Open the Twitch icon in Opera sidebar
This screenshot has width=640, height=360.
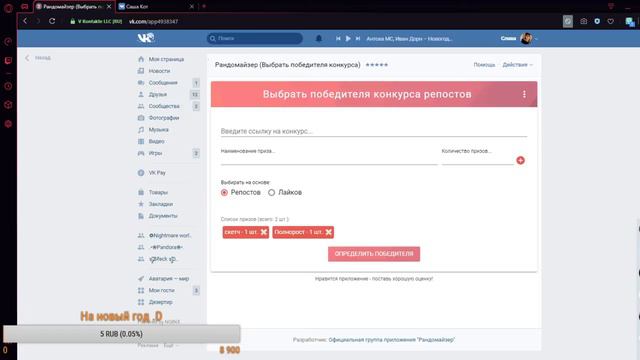[x=8, y=61]
